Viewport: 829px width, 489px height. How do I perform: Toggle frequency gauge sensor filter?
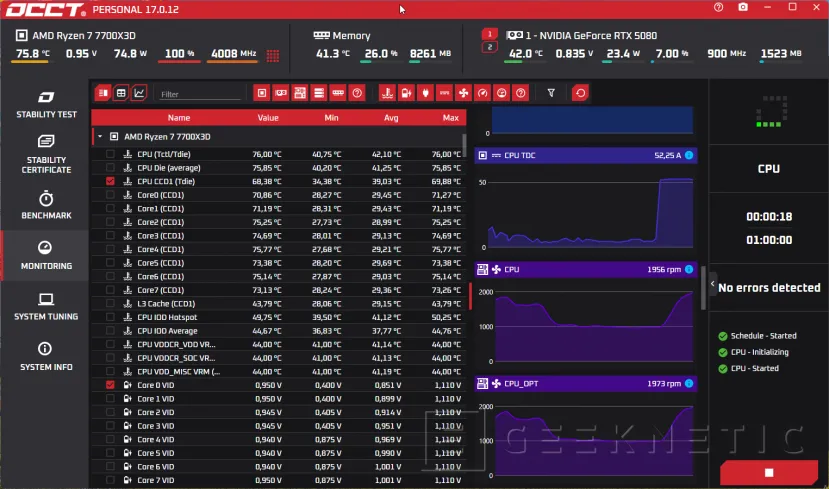pos(483,93)
